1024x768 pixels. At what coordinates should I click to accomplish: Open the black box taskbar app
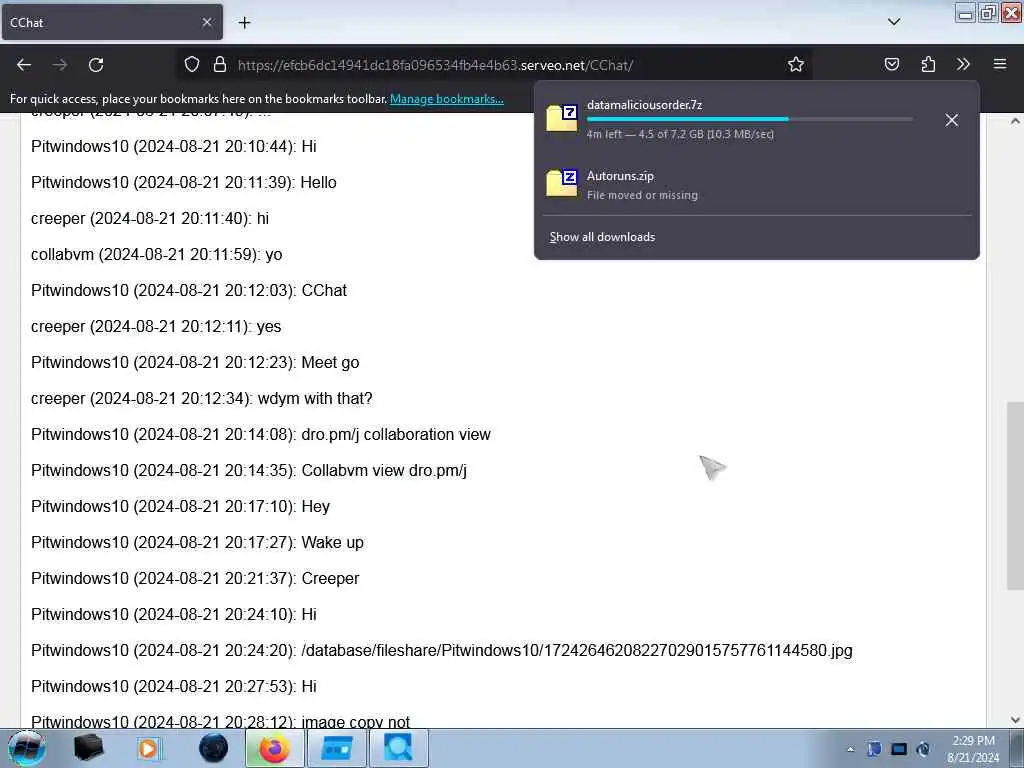click(88, 748)
